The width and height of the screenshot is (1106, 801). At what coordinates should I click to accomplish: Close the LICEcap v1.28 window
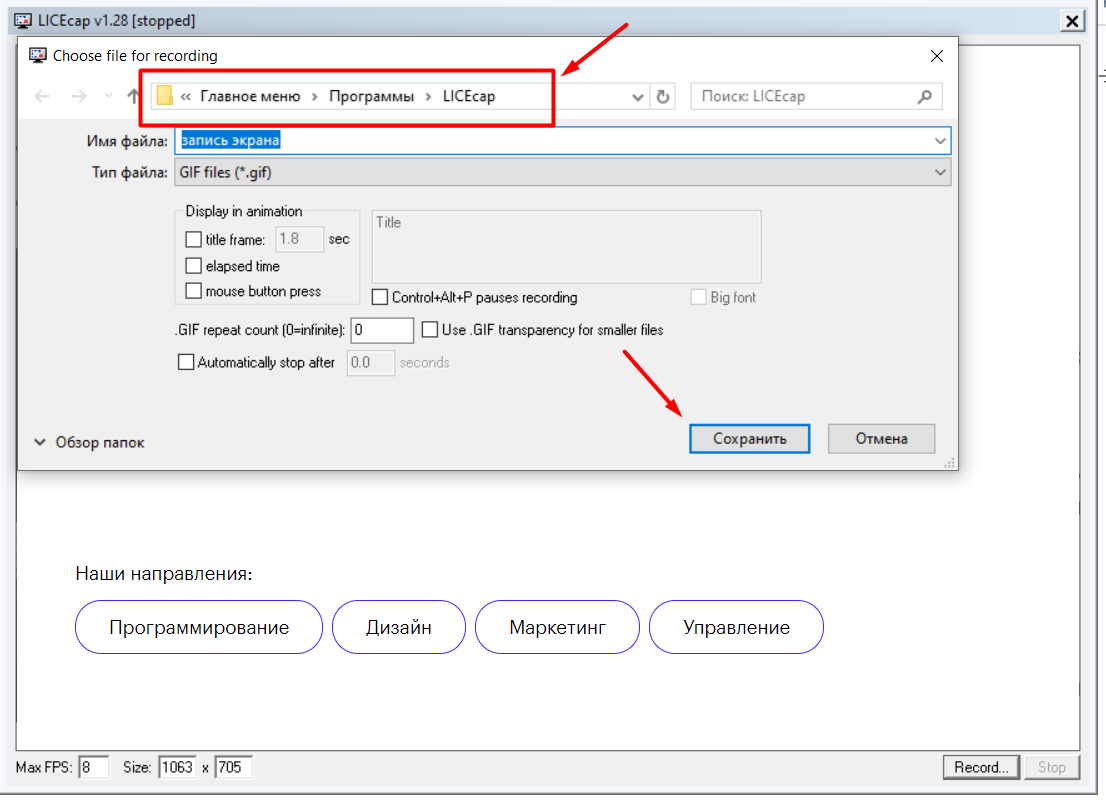click(1072, 21)
